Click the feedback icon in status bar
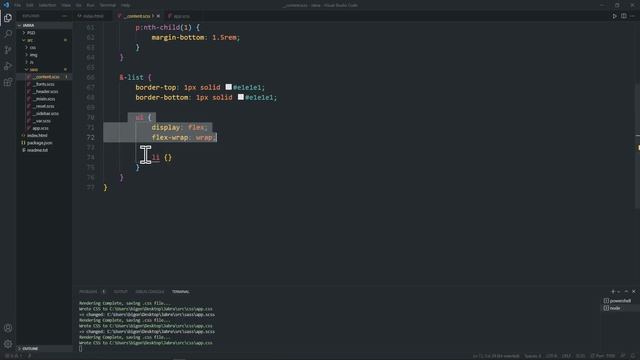The width and height of the screenshot is (640, 360). 623,356
